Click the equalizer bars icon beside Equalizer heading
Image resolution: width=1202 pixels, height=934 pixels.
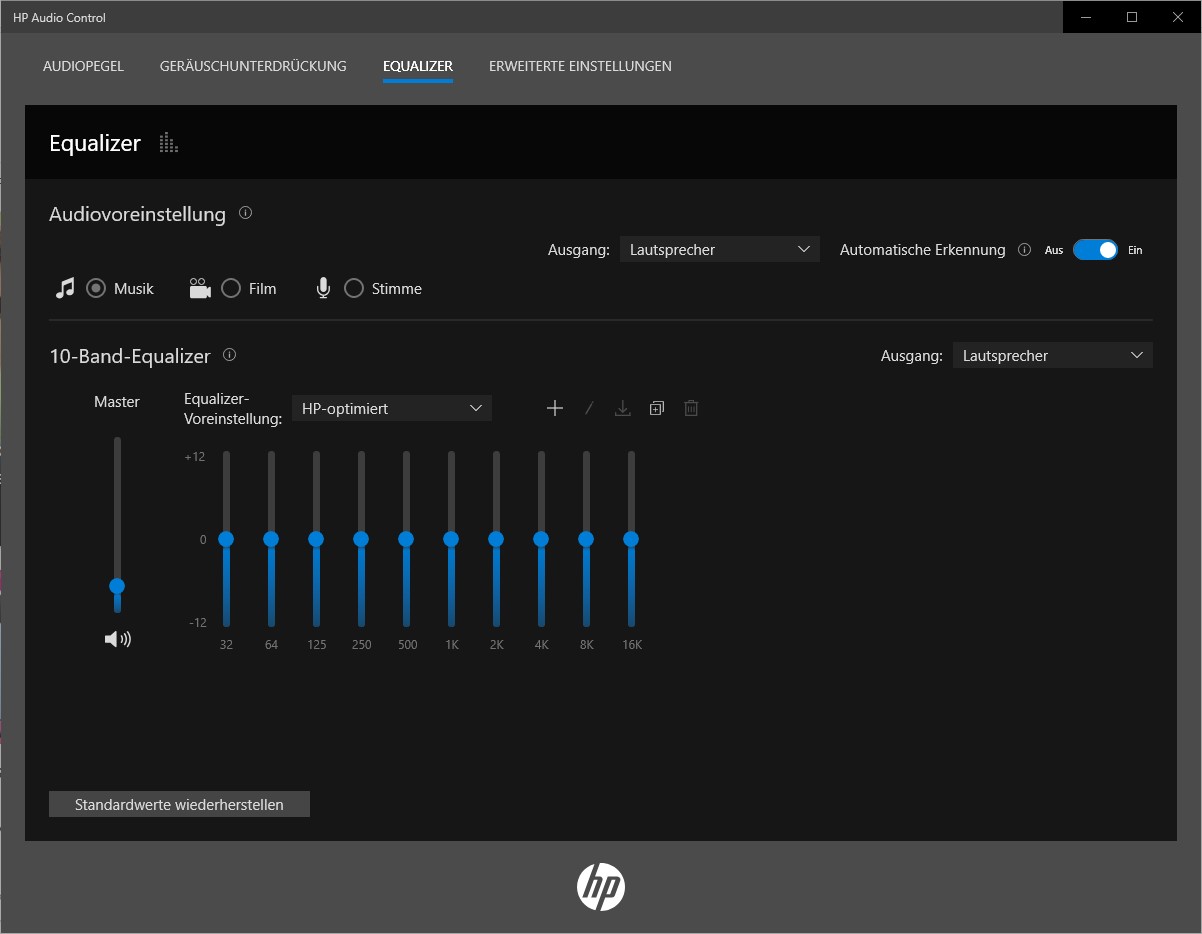tap(169, 143)
